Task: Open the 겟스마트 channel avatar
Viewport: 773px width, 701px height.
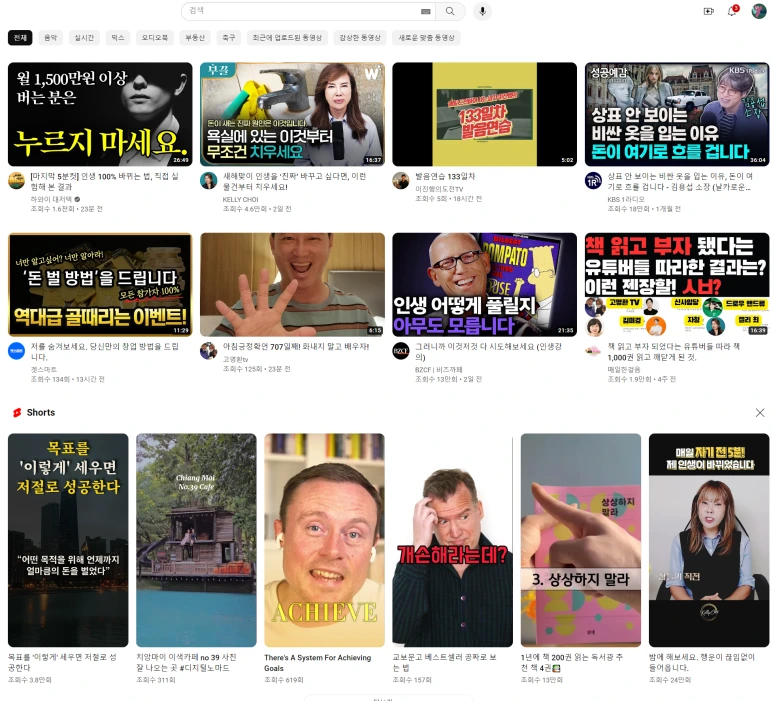Action: [x=16, y=351]
